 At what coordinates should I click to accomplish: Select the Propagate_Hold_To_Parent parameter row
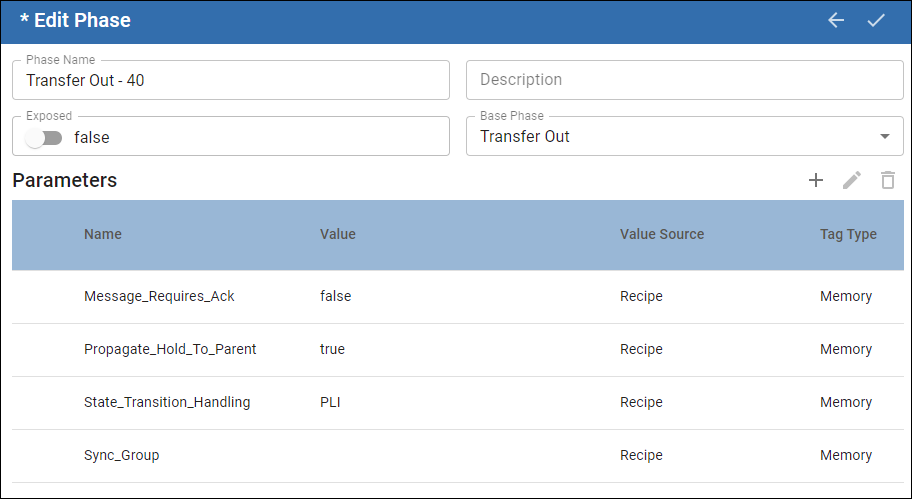[x=170, y=349]
